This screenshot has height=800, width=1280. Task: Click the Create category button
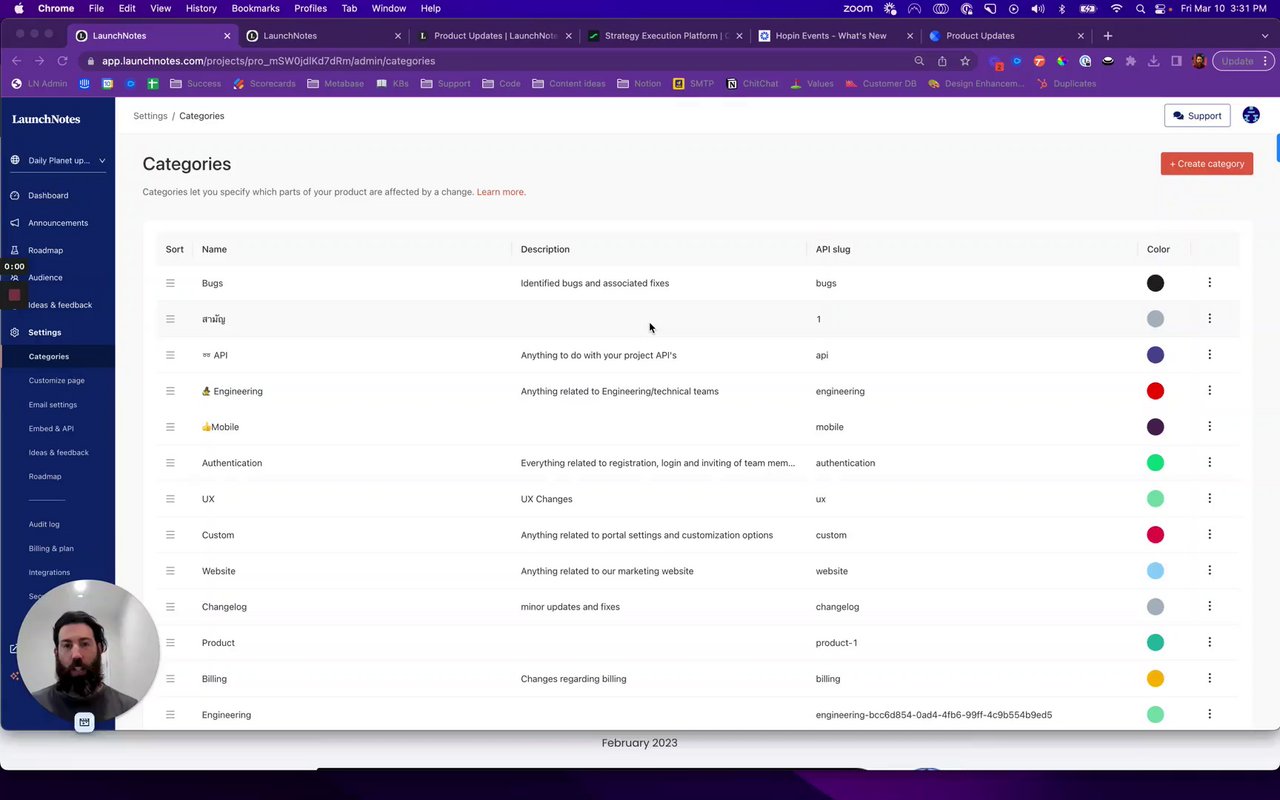(1207, 164)
